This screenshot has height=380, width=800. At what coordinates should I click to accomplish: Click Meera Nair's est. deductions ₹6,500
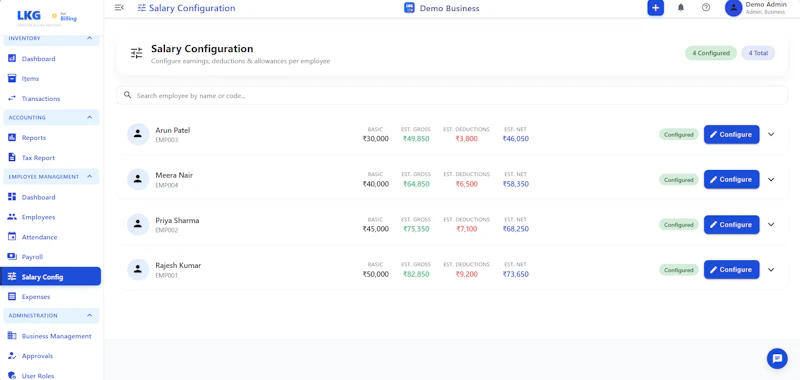[466, 184]
